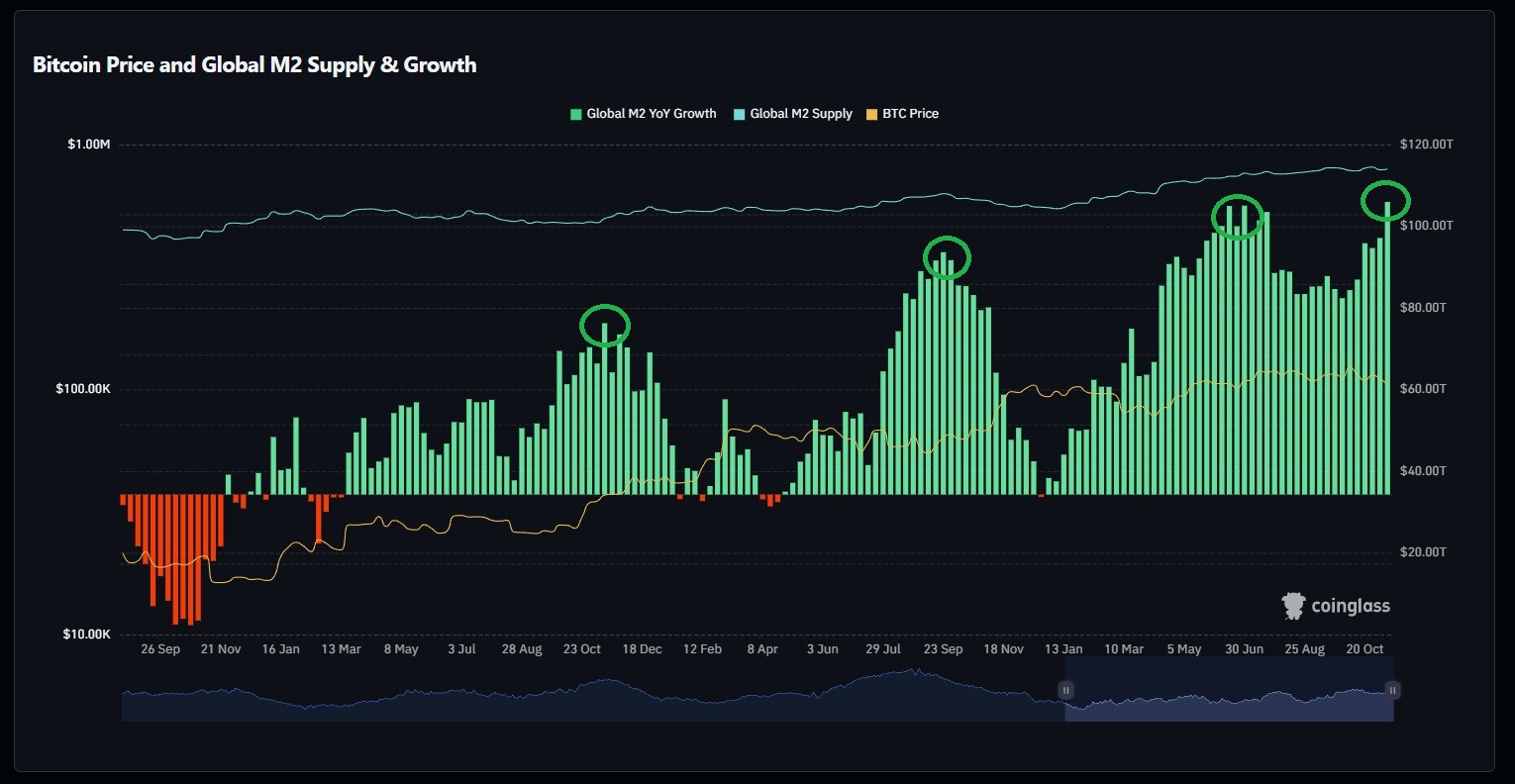
Task: Click the highlighted selection in the time navigator
Action: pos(1228,698)
